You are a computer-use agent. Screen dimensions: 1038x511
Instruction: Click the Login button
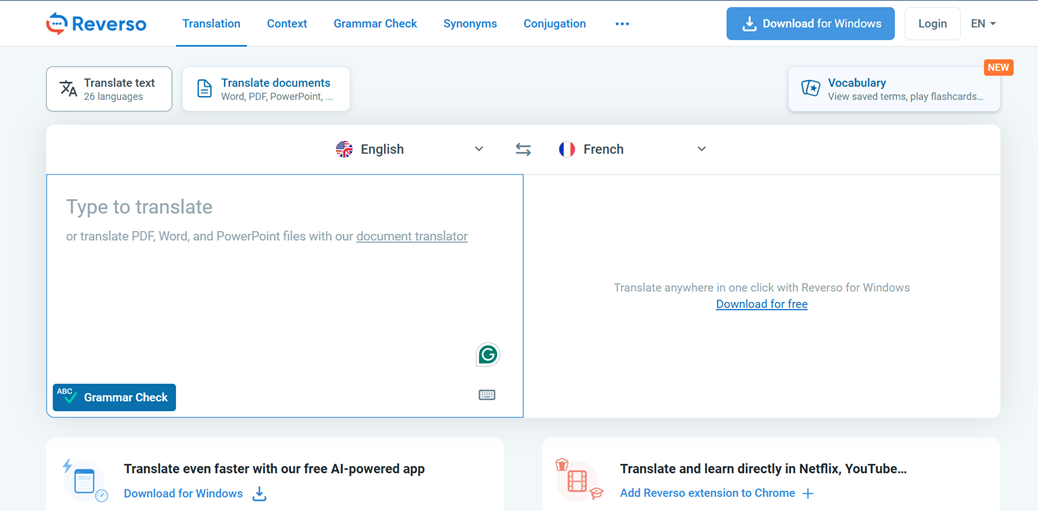click(932, 24)
